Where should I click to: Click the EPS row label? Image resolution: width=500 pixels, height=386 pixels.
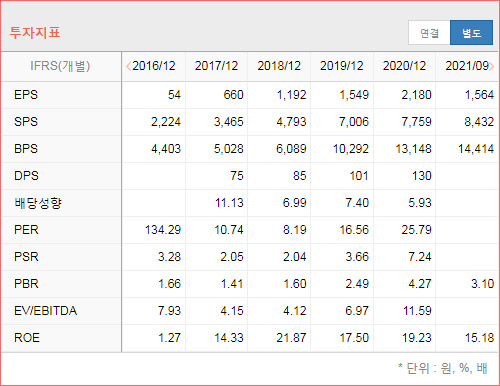point(26,95)
